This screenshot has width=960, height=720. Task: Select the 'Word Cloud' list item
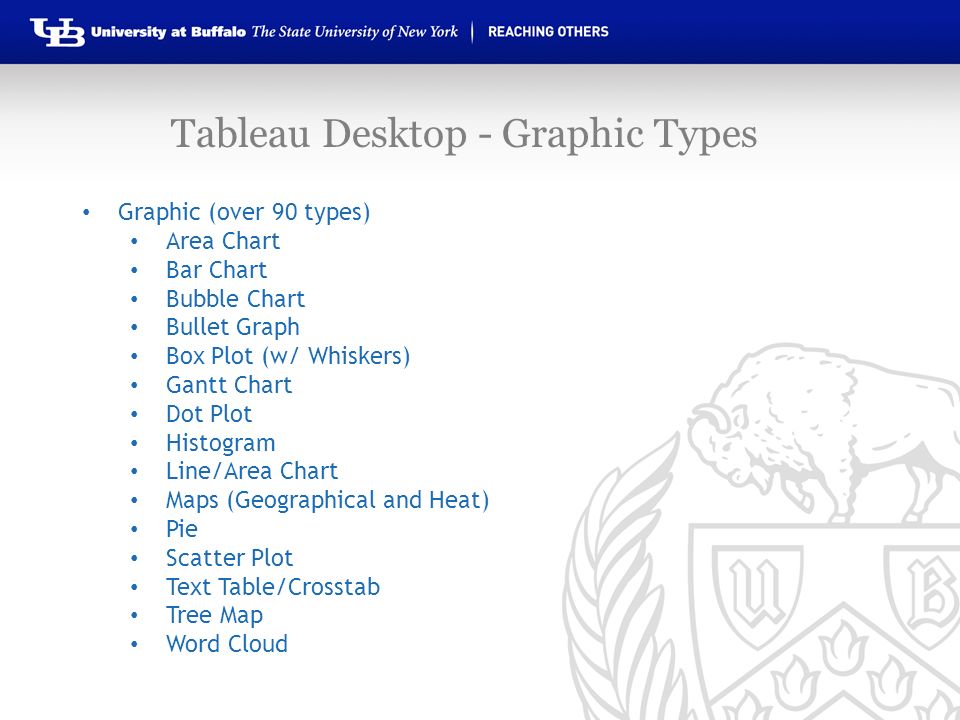point(227,644)
